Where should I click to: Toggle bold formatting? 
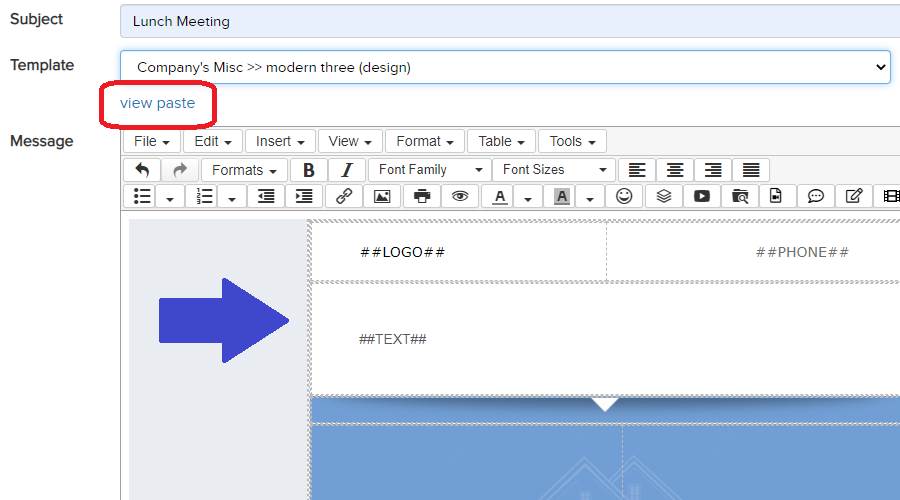point(308,170)
